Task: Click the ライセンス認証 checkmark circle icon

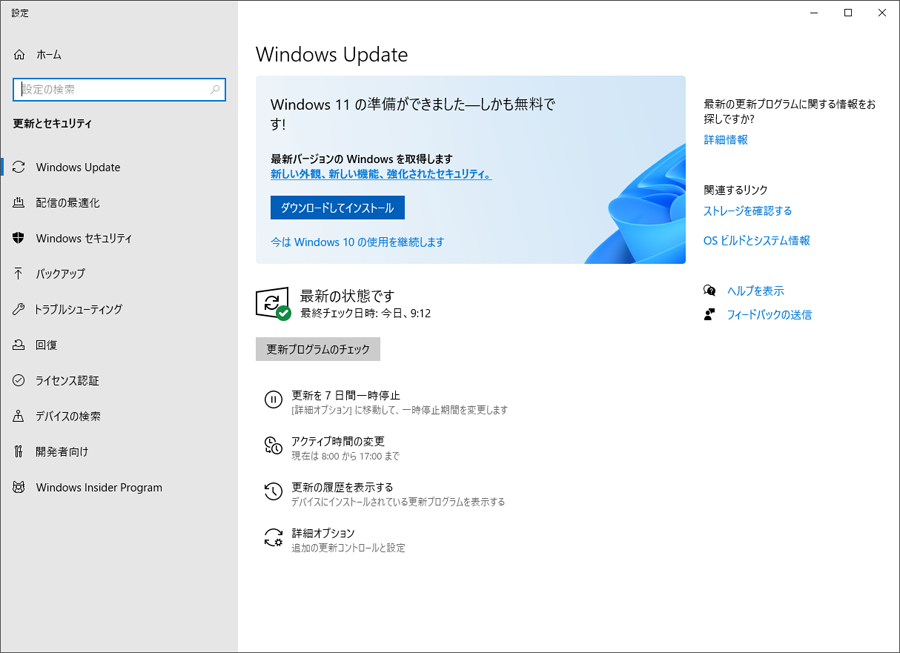Action: tap(18, 380)
